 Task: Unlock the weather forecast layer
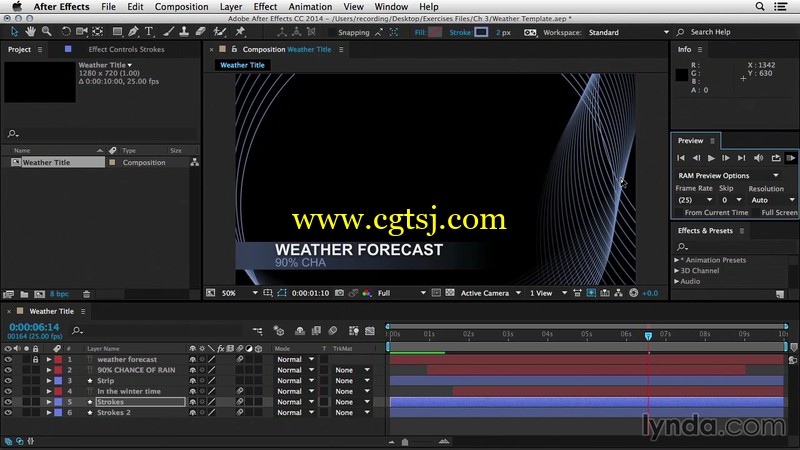click(x=35, y=359)
